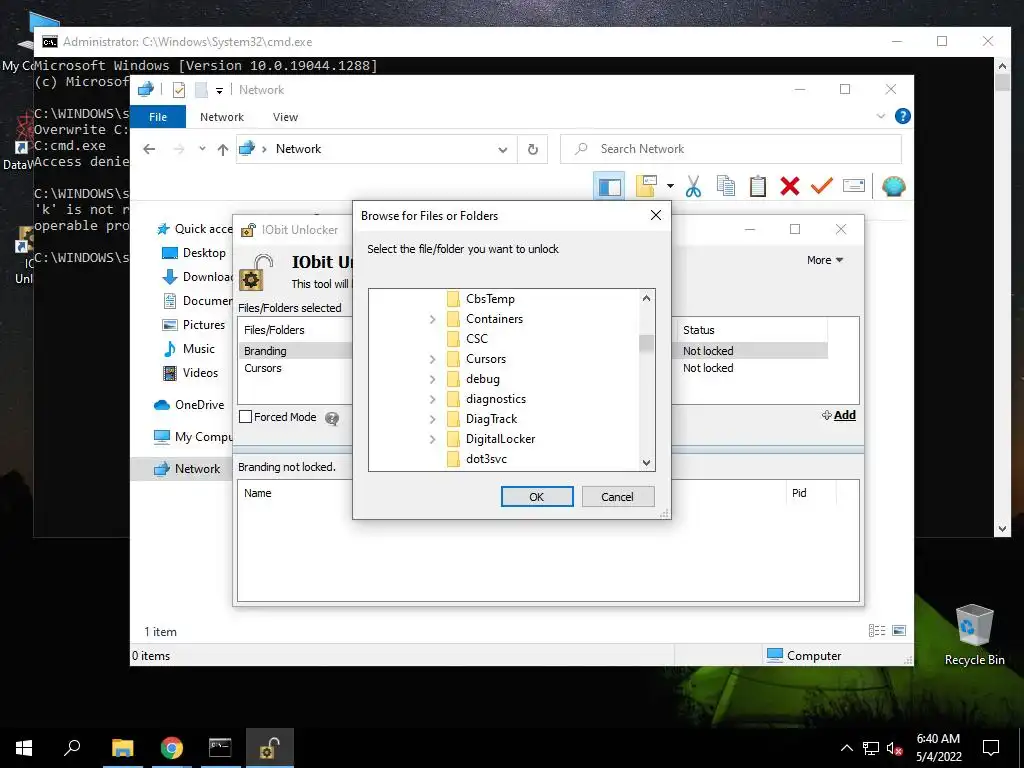Screen dimensions: 1024x768
Task: Click the red X Delete icon
Action: pos(790,187)
